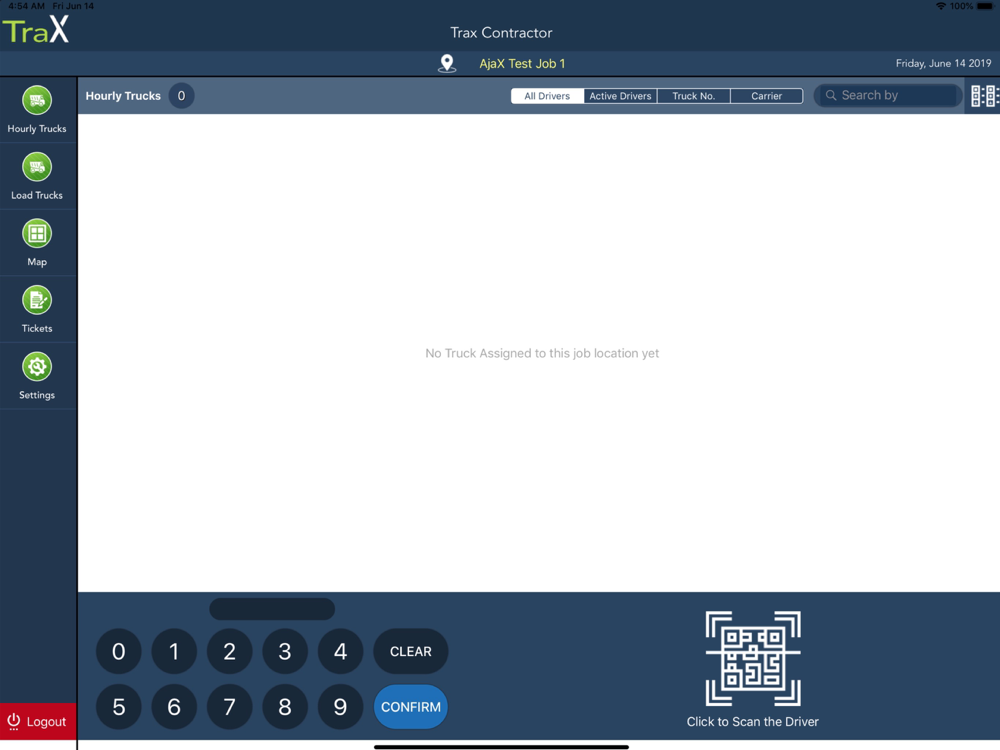Tap the location pin icon beside job name
The width and height of the screenshot is (1000, 750).
pos(447,63)
